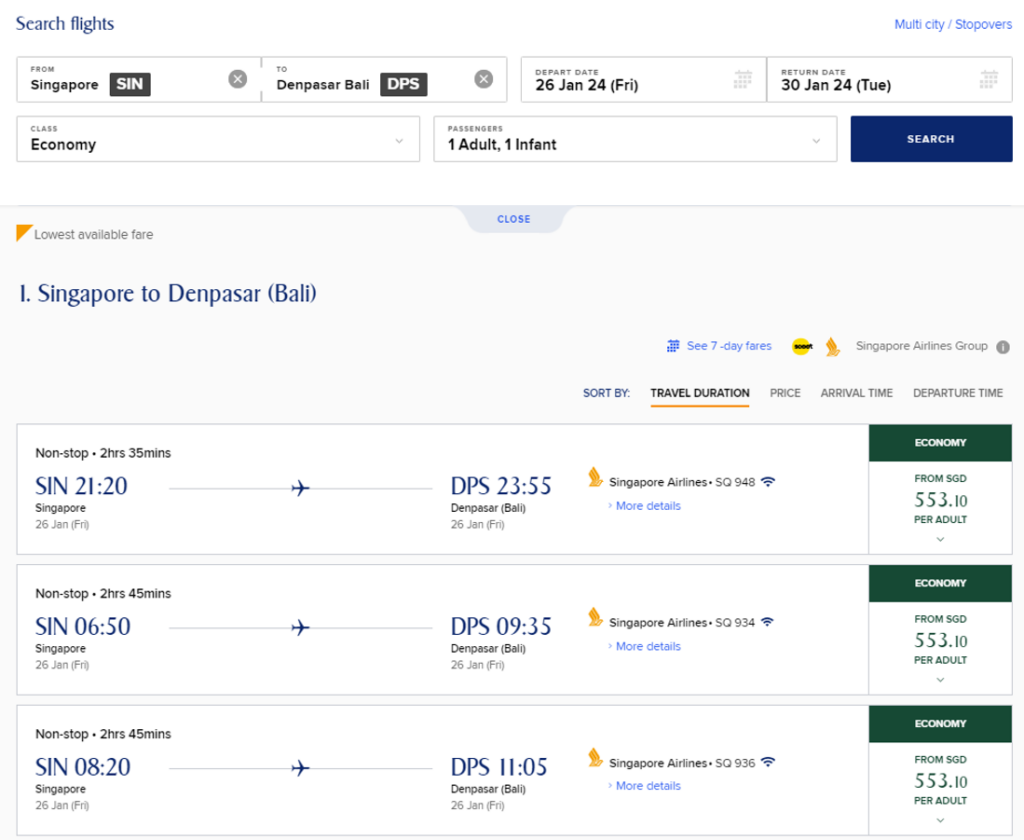Open the return date calendar icon

click(989, 77)
